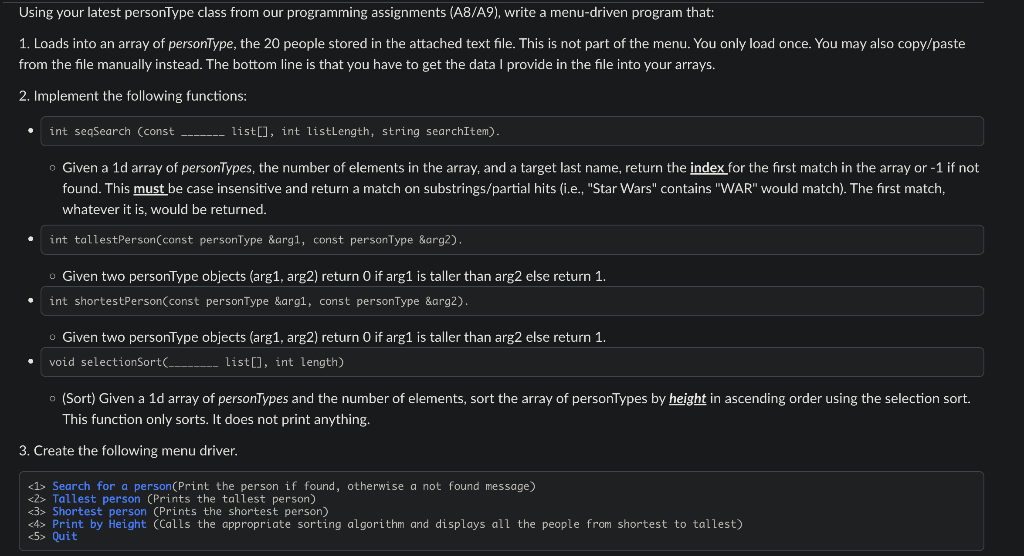The height and width of the screenshot is (556, 1024).
Task: Click 'Create the following menu driver' text
Action: pos(136,451)
